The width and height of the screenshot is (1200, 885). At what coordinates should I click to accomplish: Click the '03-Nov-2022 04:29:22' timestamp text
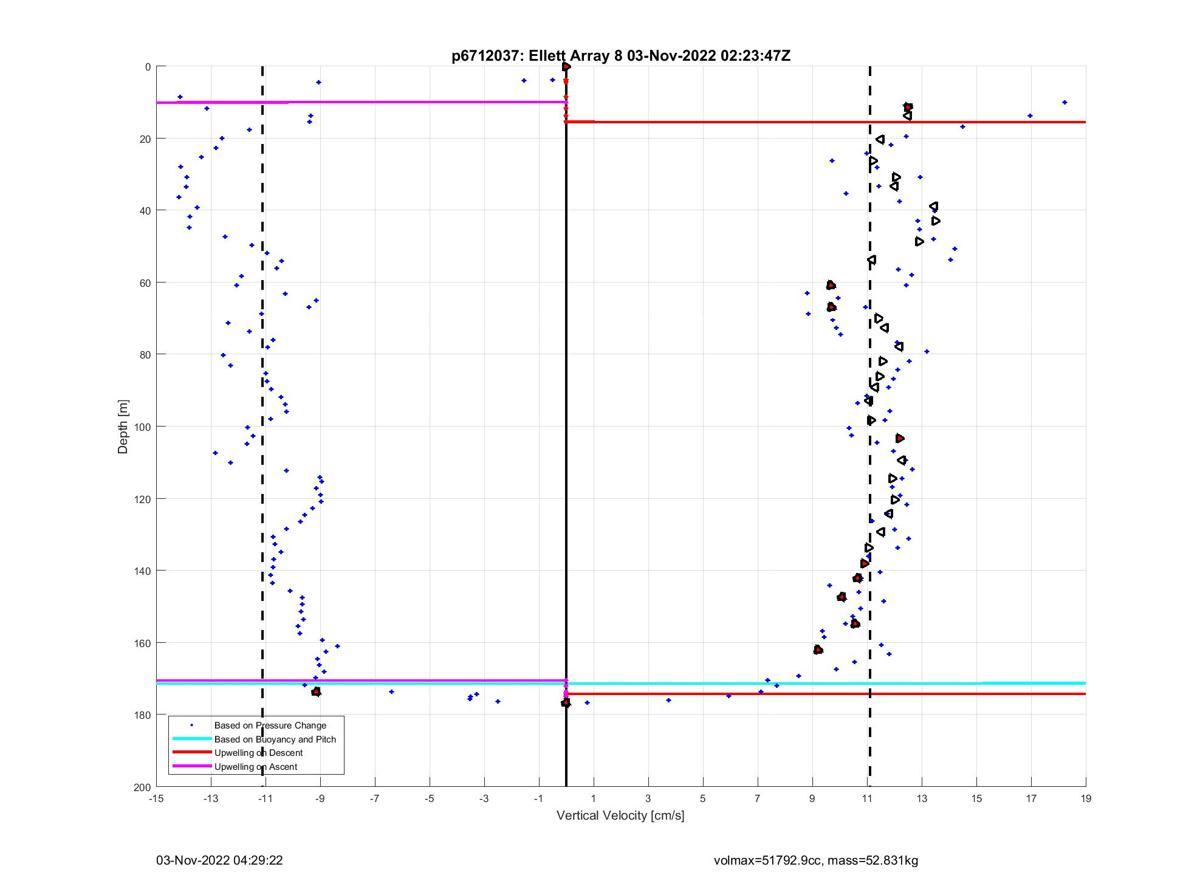[x=219, y=860]
